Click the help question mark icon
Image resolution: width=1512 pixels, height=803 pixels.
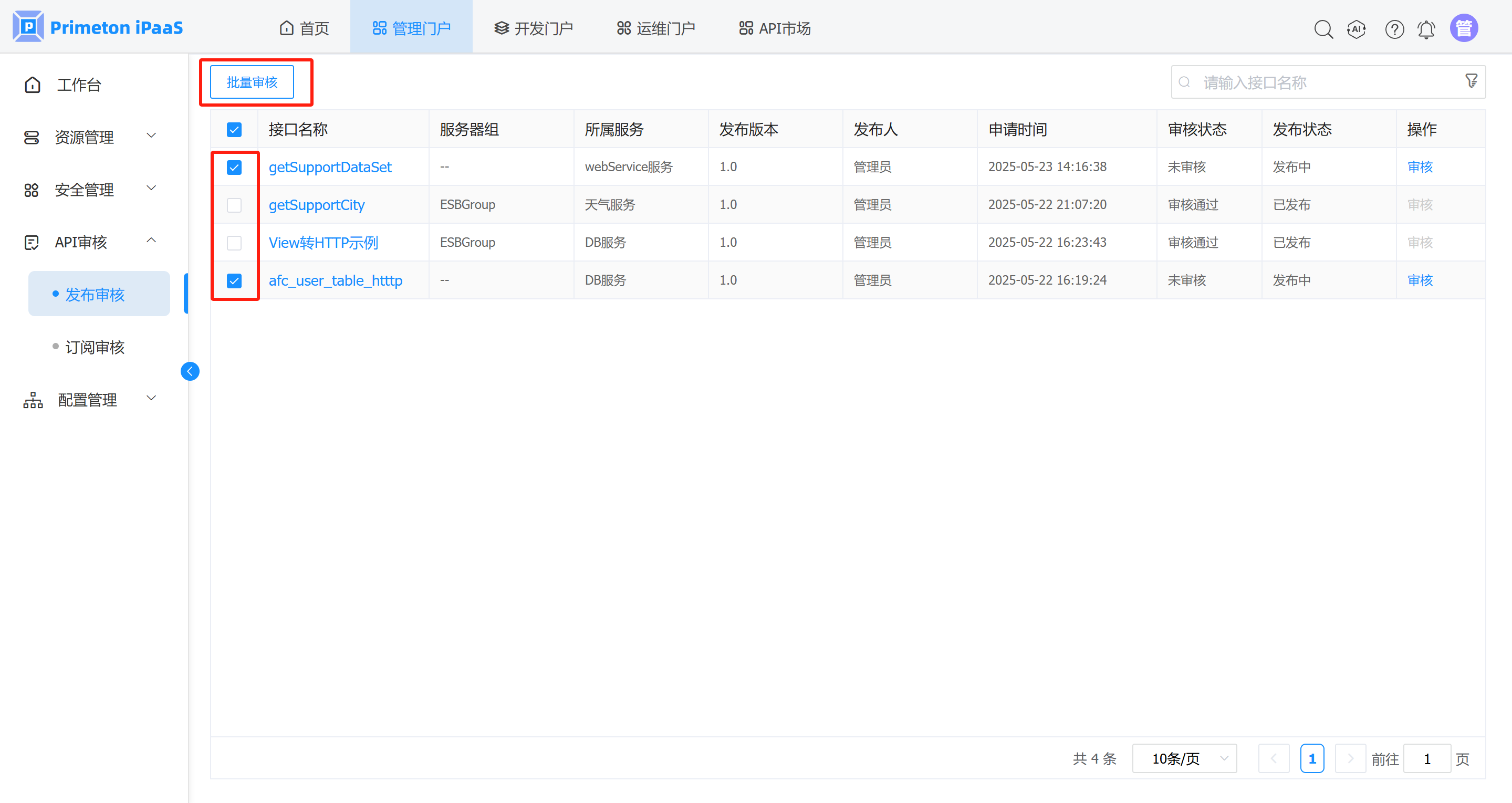(x=1394, y=29)
